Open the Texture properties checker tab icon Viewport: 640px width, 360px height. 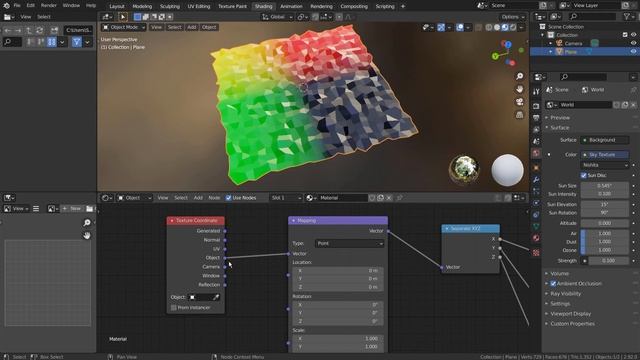pyautogui.click(x=536, y=253)
